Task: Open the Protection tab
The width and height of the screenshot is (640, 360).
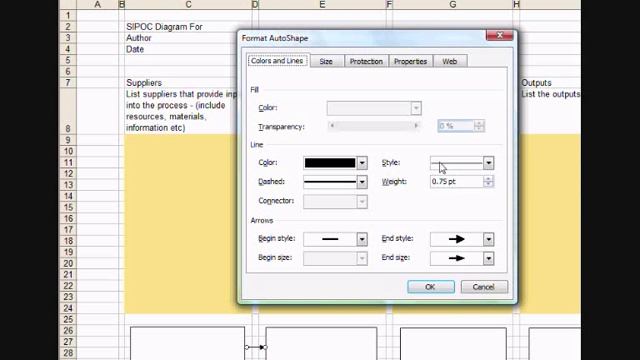Action: (x=366, y=61)
